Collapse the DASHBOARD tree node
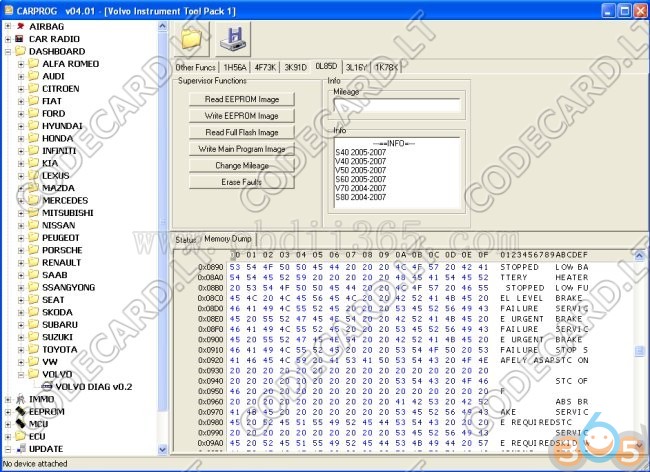 point(8,51)
